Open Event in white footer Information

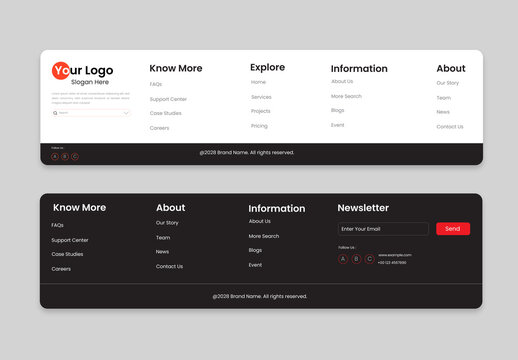click(337, 125)
